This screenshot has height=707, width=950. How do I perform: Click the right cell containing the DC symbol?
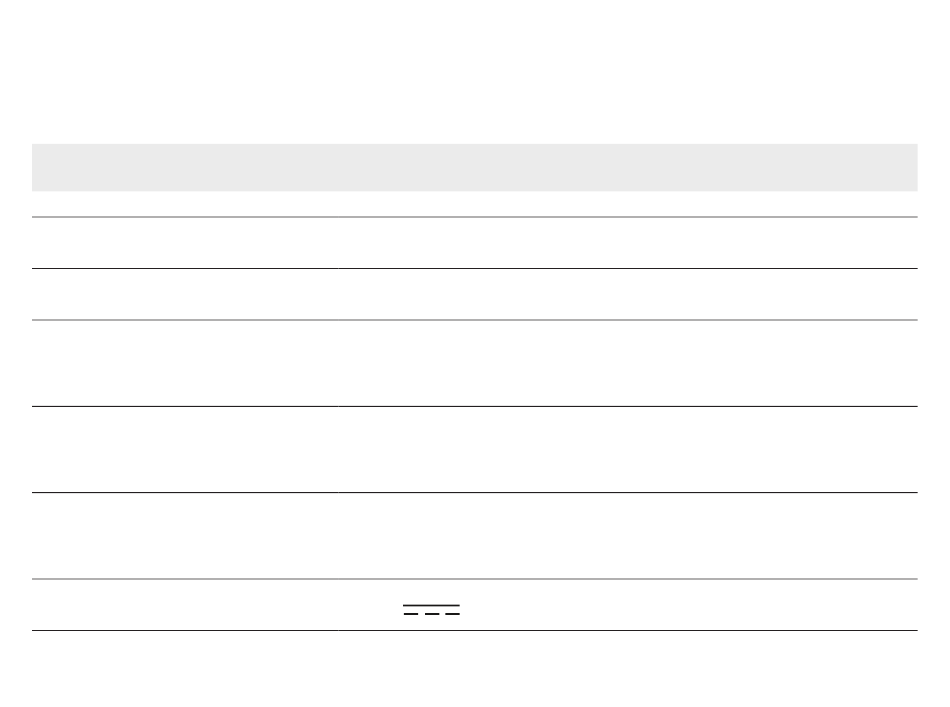[x=628, y=605]
